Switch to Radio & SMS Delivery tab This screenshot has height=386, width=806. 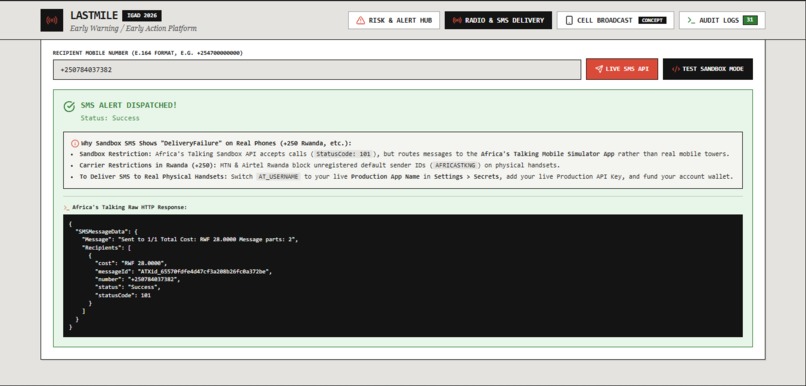tap(498, 21)
